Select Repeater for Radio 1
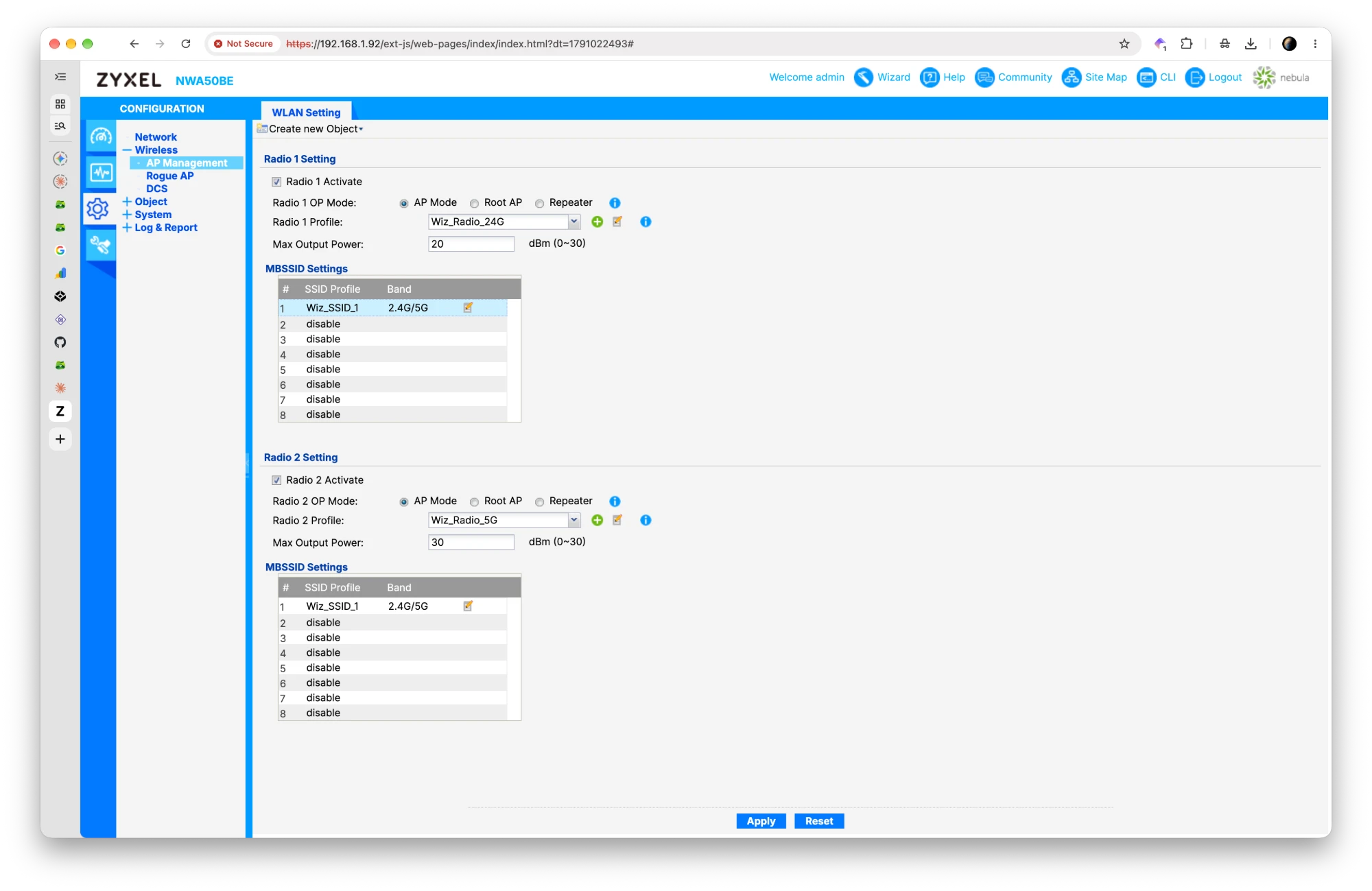This screenshot has height=891, width=1372. tap(539, 204)
